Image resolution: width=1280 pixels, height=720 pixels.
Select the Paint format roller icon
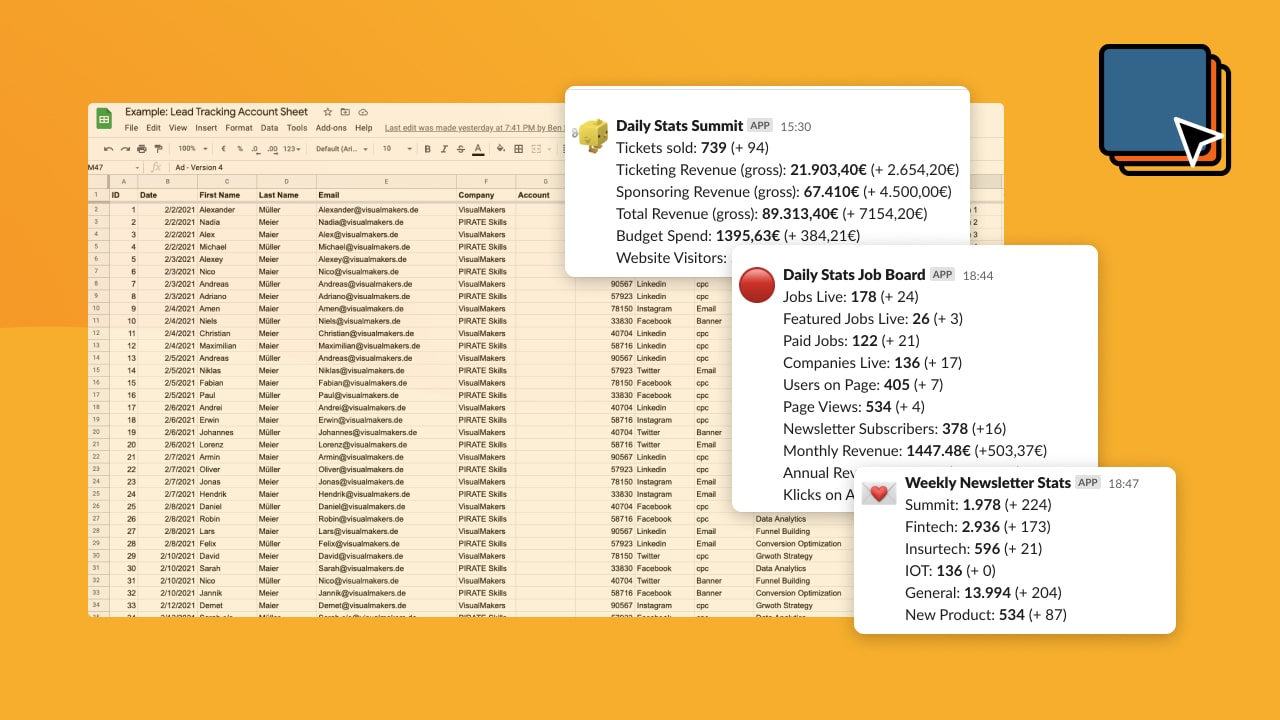[158, 149]
